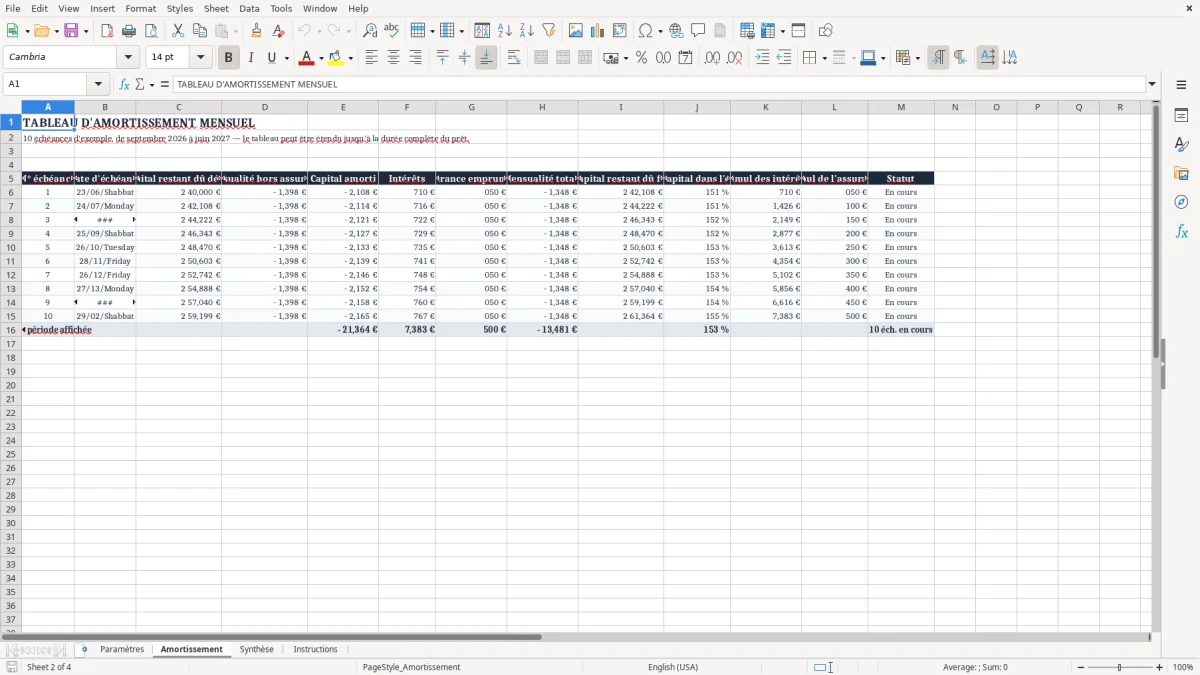Click Sort Ascending icon

pyautogui.click(x=505, y=31)
